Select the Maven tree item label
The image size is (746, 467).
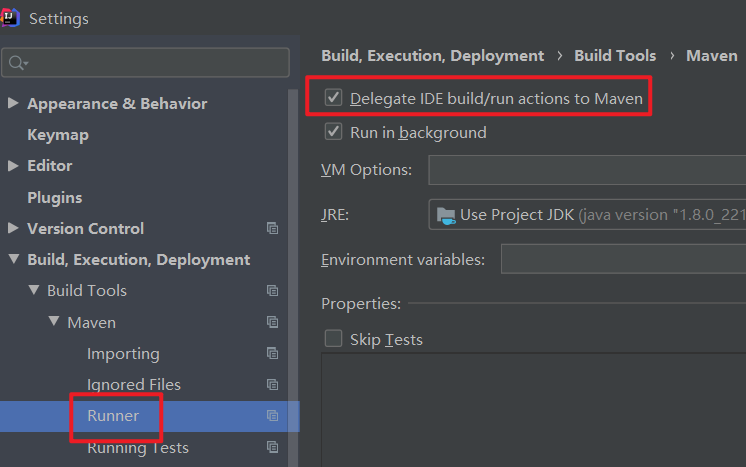point(91,322)
